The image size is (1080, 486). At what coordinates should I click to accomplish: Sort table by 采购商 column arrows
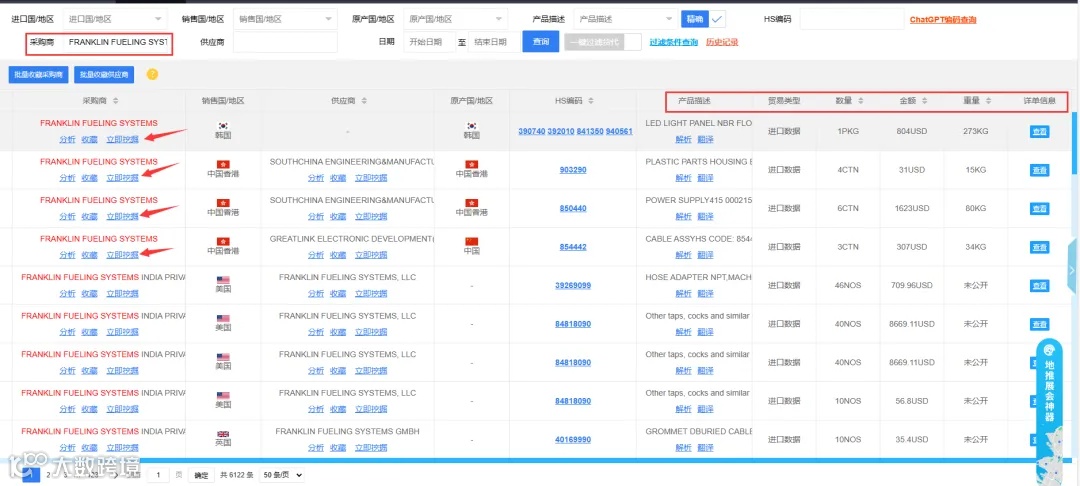click(115, 101)
